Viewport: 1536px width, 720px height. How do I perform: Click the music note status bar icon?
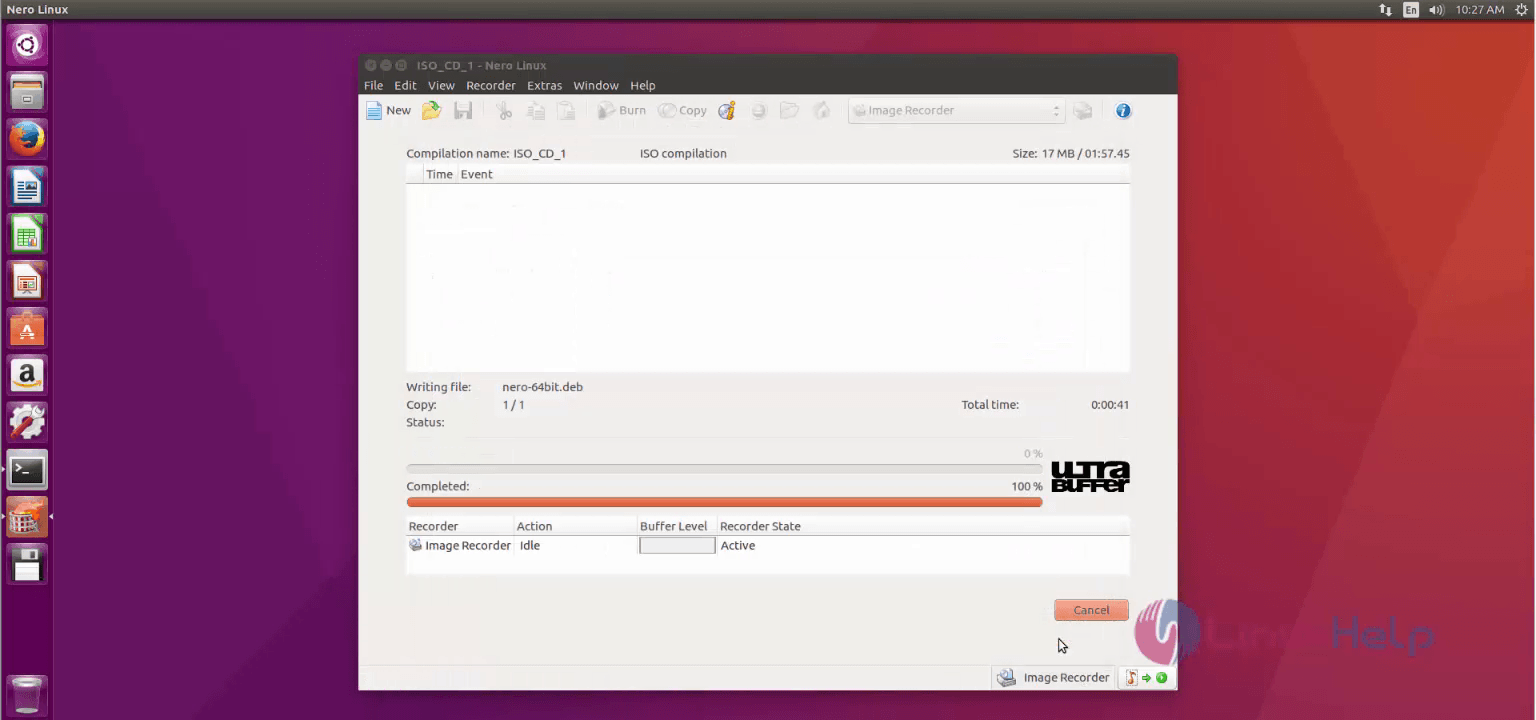1132,678
